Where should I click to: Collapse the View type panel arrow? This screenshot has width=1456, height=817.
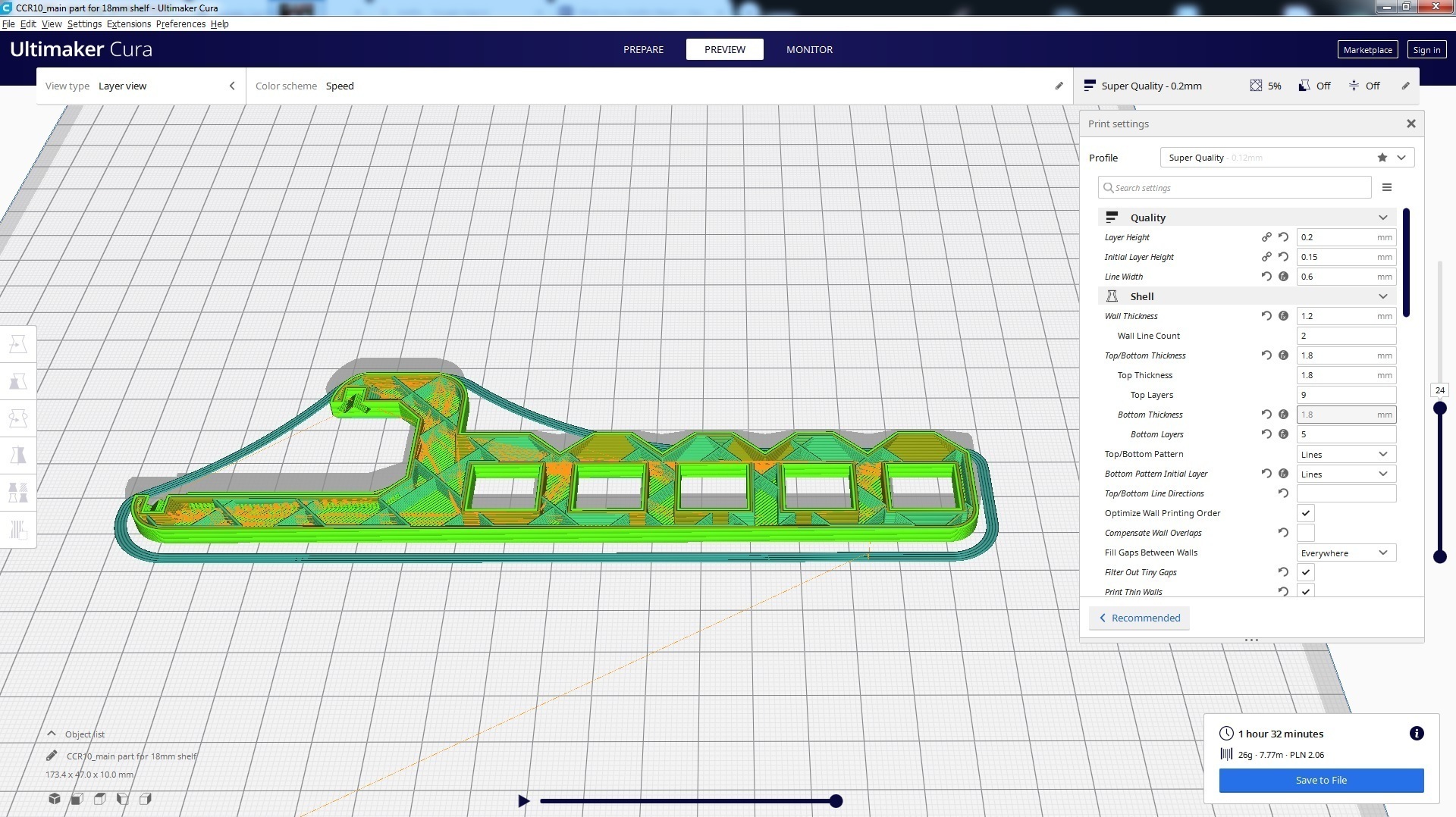click(232, 86)
